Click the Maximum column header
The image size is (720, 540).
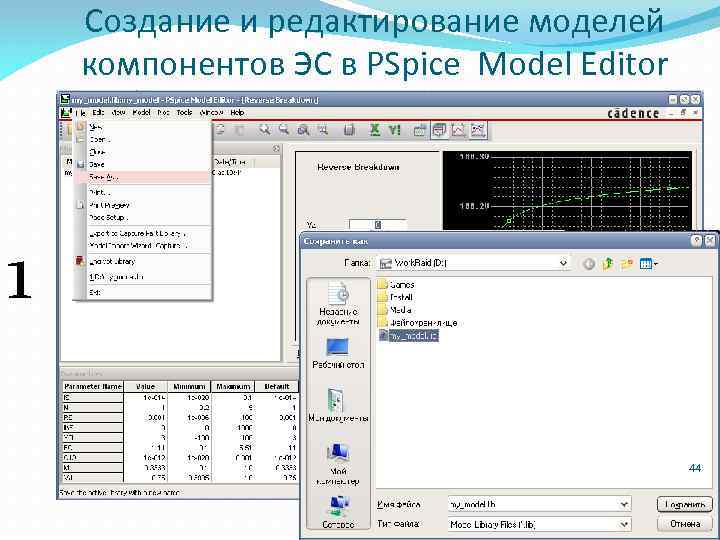tap(233, 387)
